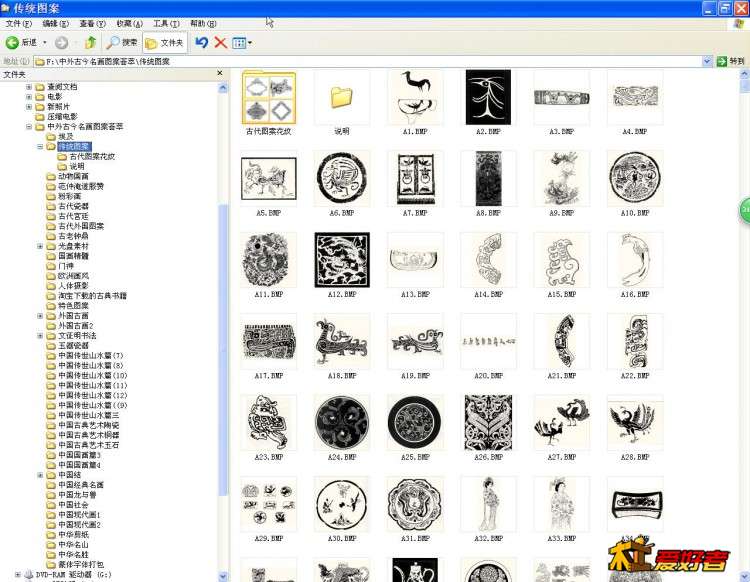The width and height of the screenshot is (750, 582).
Task: Open the 帮助(H) menu
Action: (203, 23)
